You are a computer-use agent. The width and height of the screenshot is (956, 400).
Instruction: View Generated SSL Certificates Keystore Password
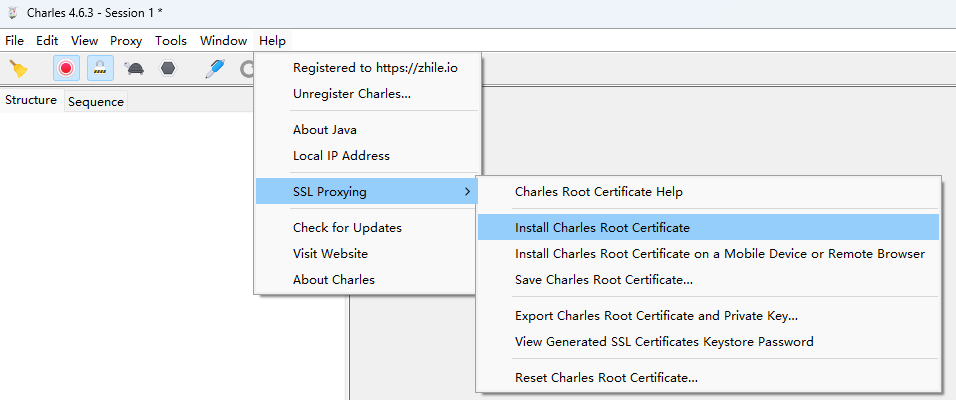[708, 341]
